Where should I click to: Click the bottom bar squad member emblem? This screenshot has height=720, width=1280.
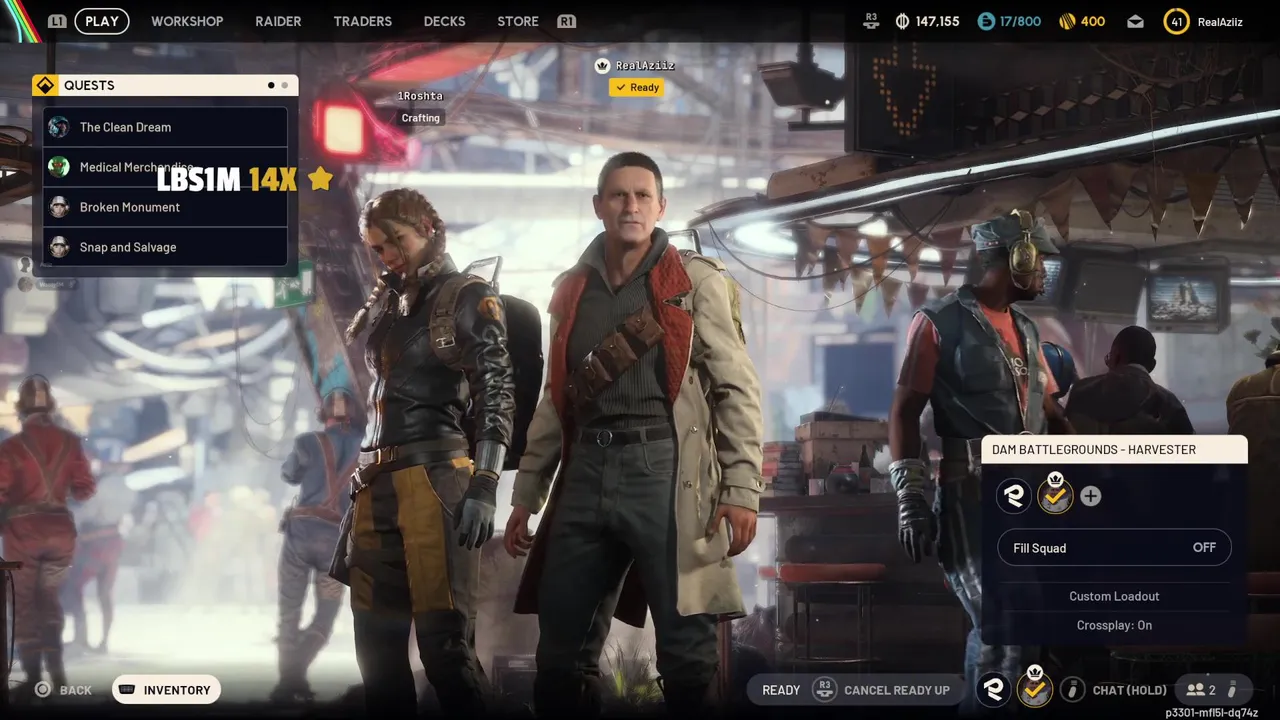tap(993, 689)
